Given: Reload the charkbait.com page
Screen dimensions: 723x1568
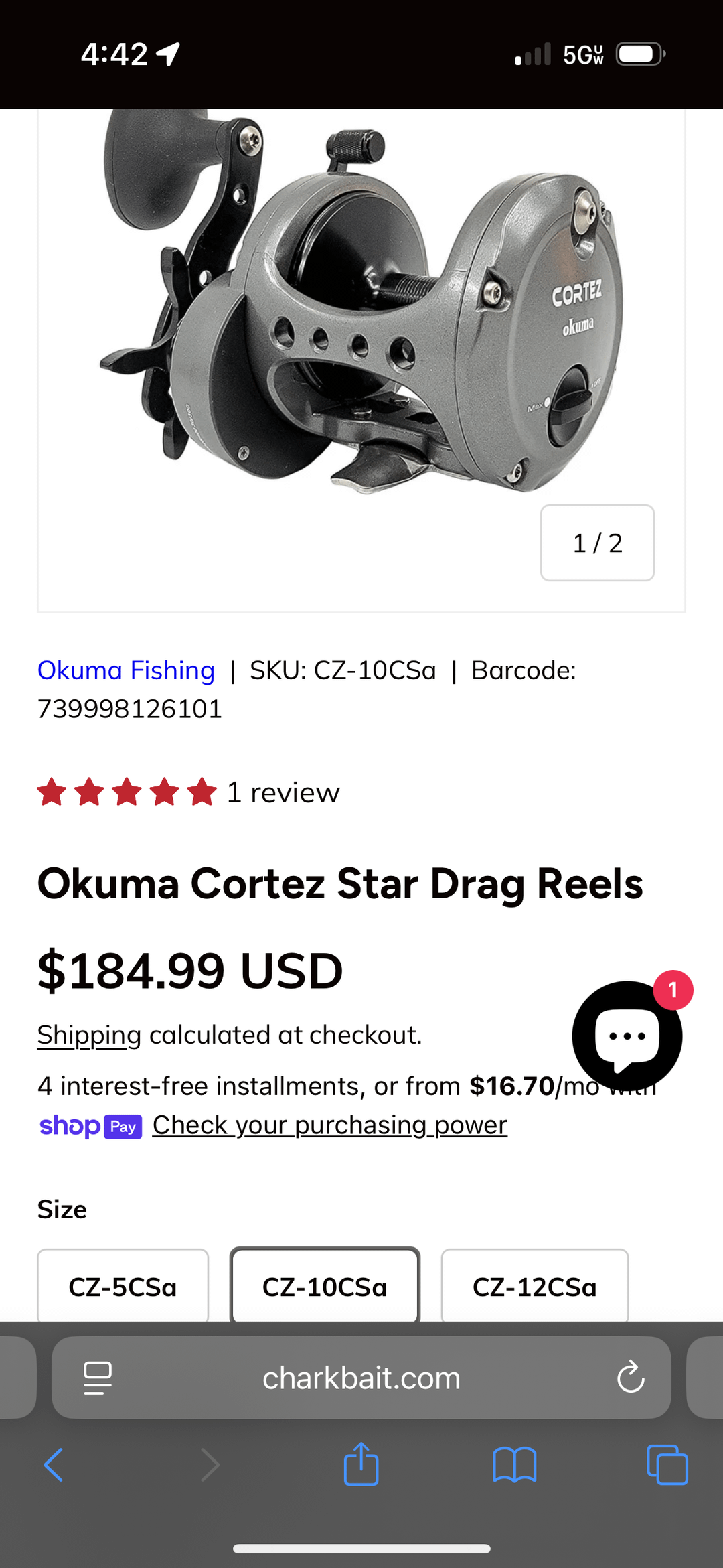Looking at the screenshot, I should tap(630, 1378).
